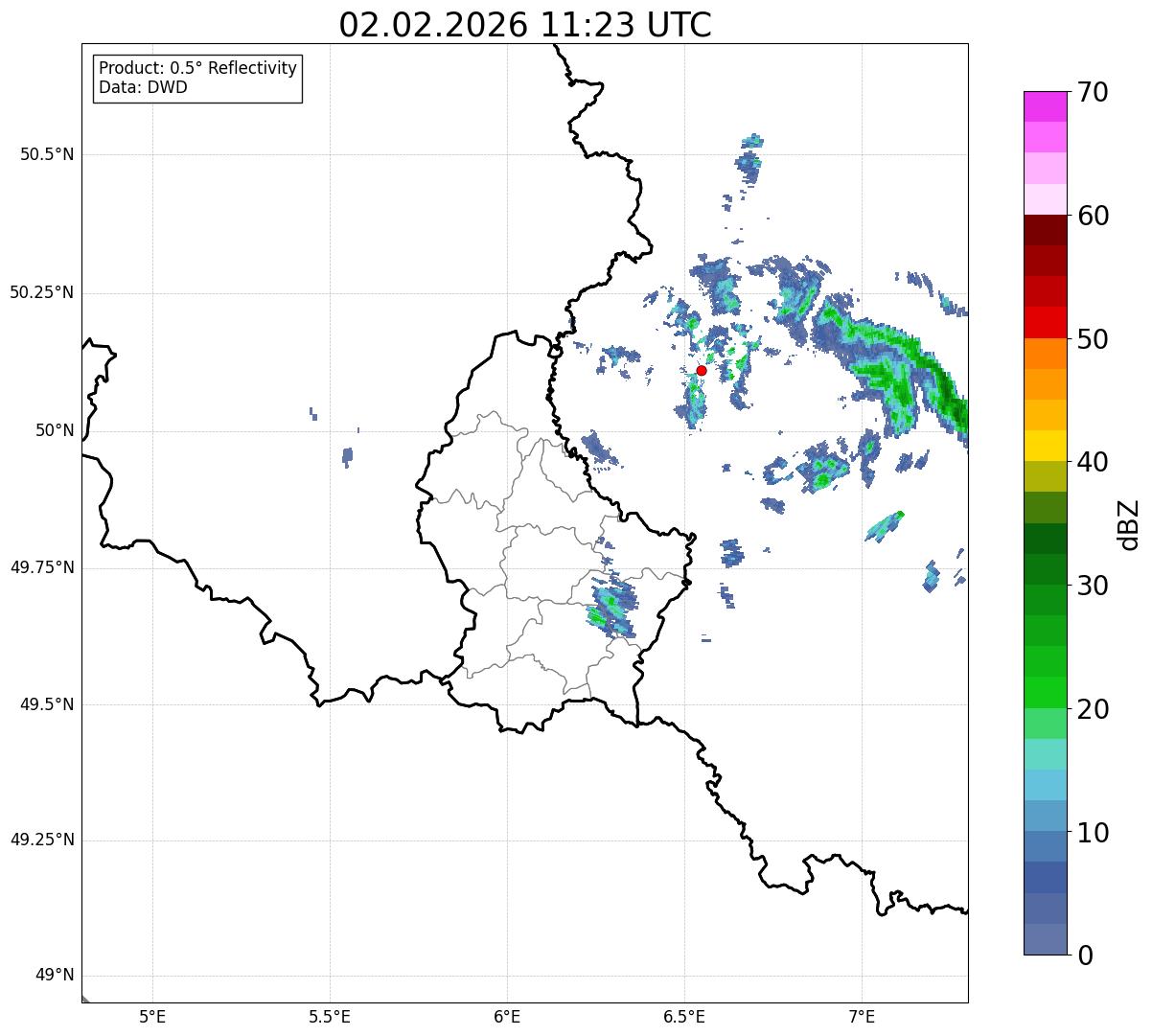Screen dimensions: 1152x1036
Task: Click the 0 dBZ colorbar label
Action: tap(1085, 955)
